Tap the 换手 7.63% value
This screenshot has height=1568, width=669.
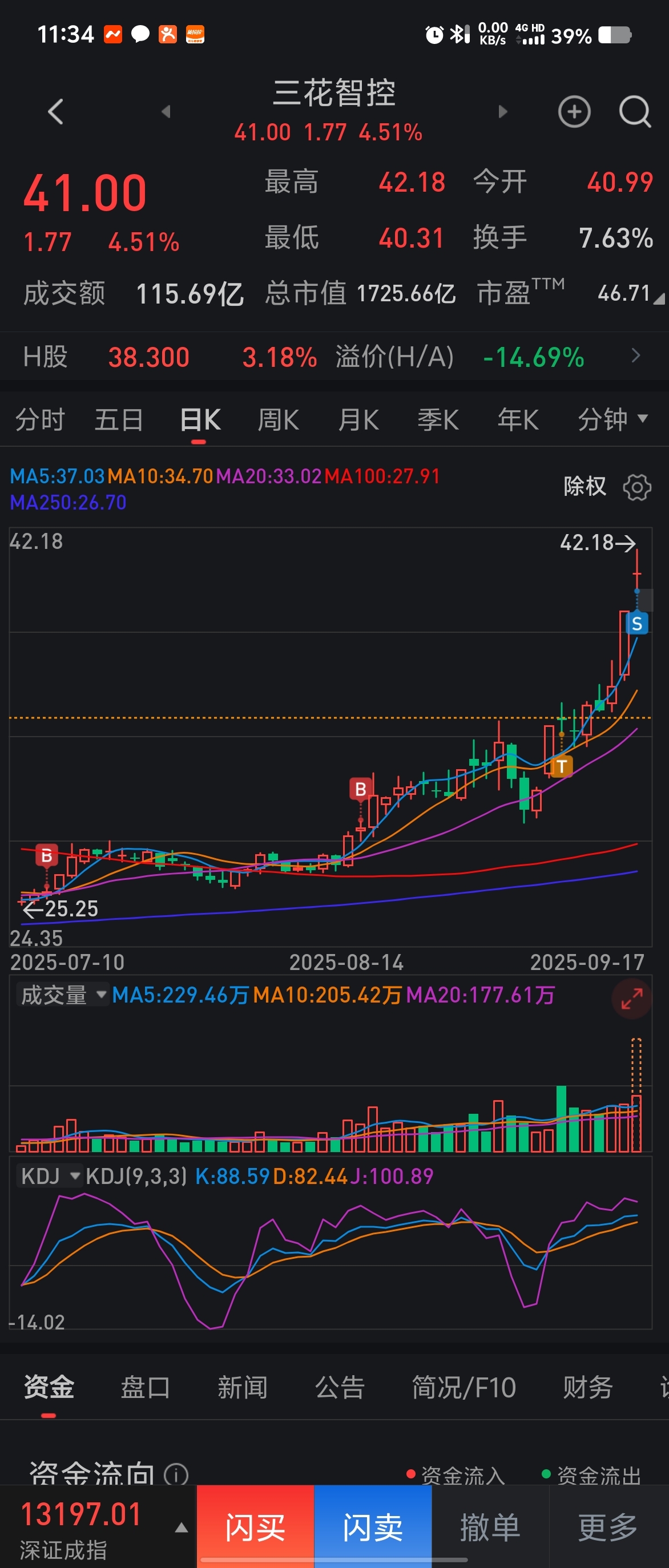tap(616, 238)
